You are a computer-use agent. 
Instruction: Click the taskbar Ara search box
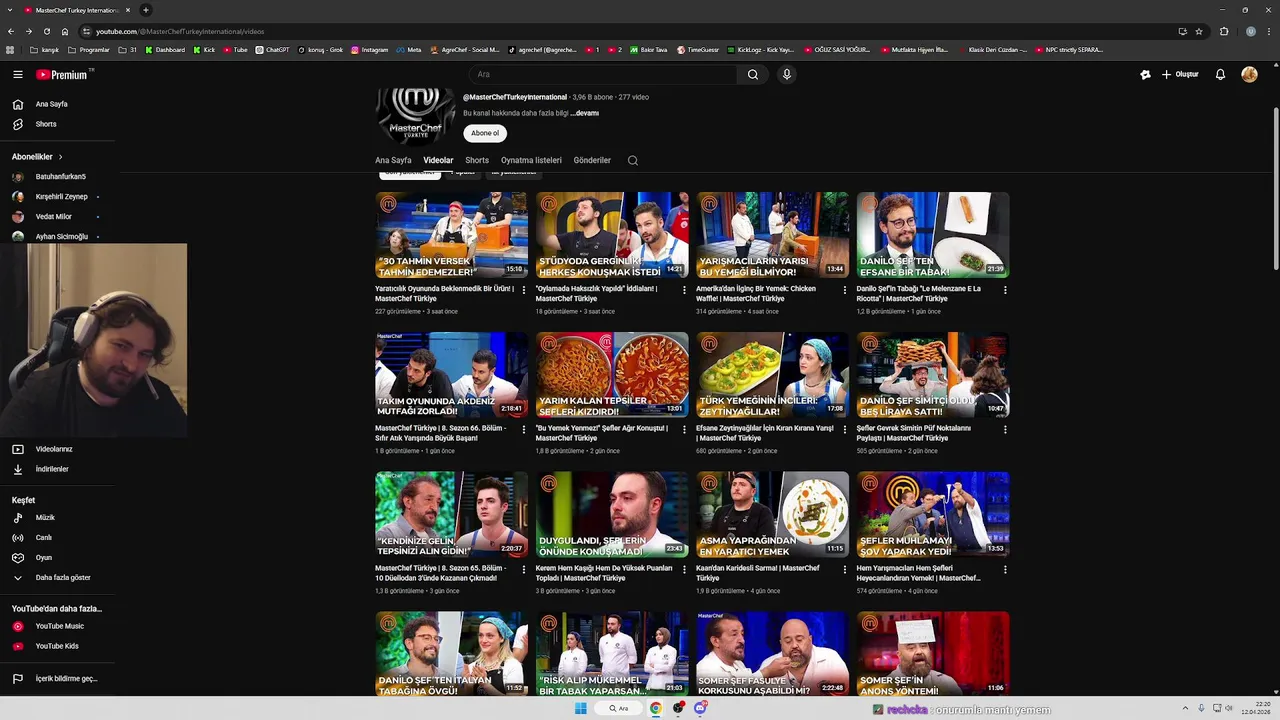pos(619,708)
